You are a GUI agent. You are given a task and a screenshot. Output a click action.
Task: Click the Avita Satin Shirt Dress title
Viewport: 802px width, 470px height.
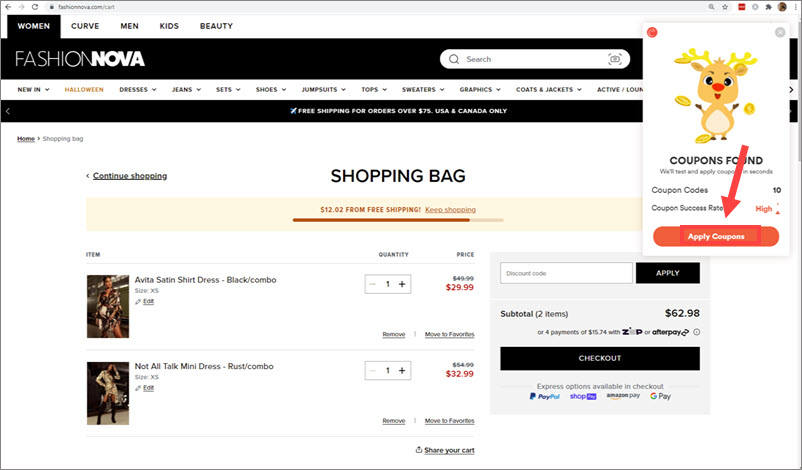click(205, 280)
